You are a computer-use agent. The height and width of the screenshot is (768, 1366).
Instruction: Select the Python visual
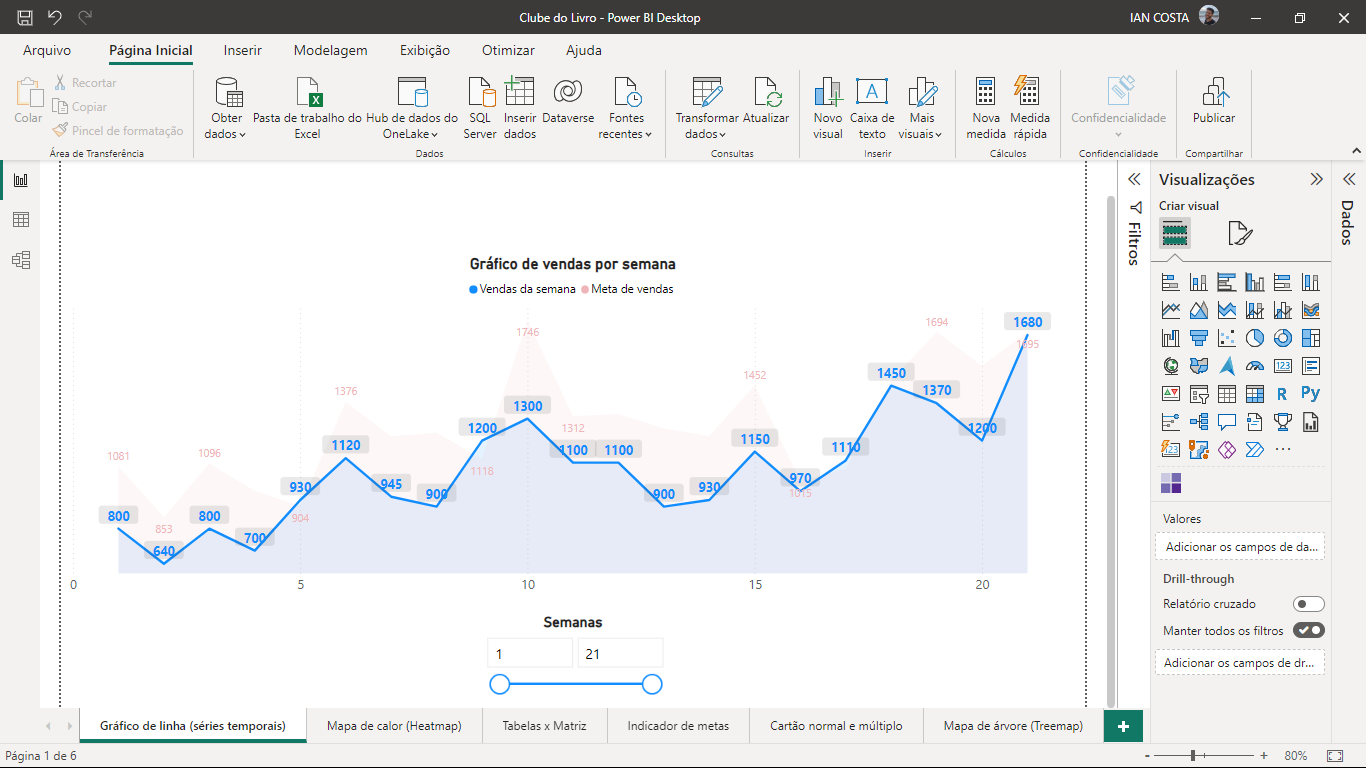click(x=1311, y=394)
